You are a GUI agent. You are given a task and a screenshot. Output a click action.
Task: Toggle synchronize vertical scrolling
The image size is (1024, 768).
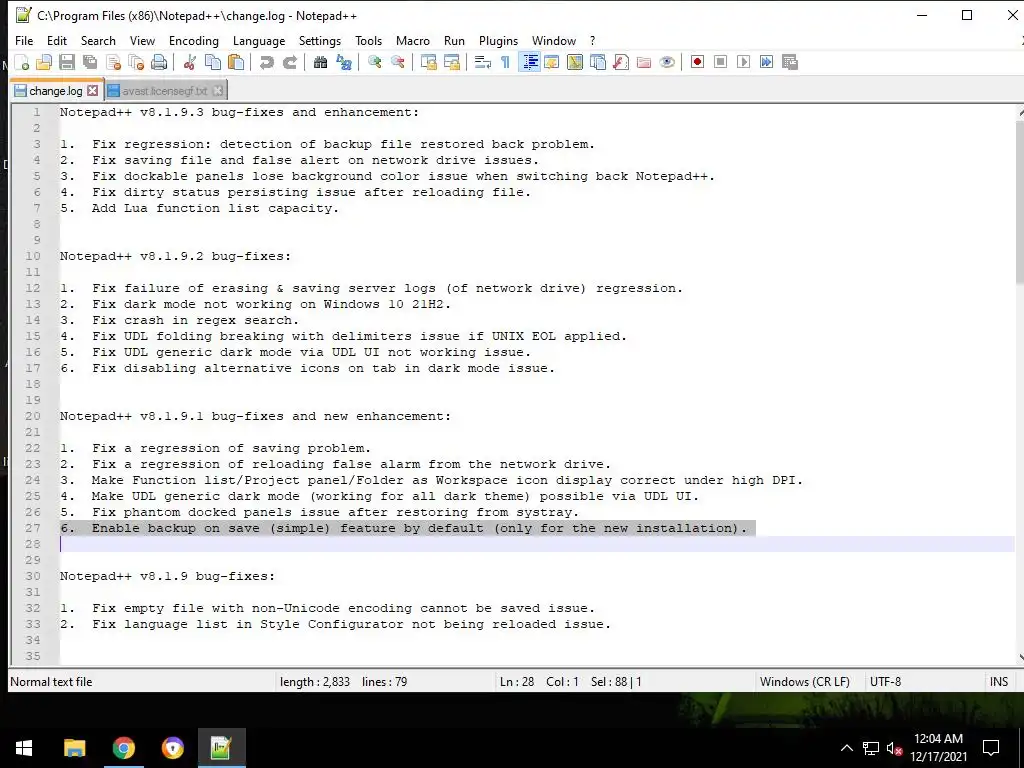[x=428, y=62]
